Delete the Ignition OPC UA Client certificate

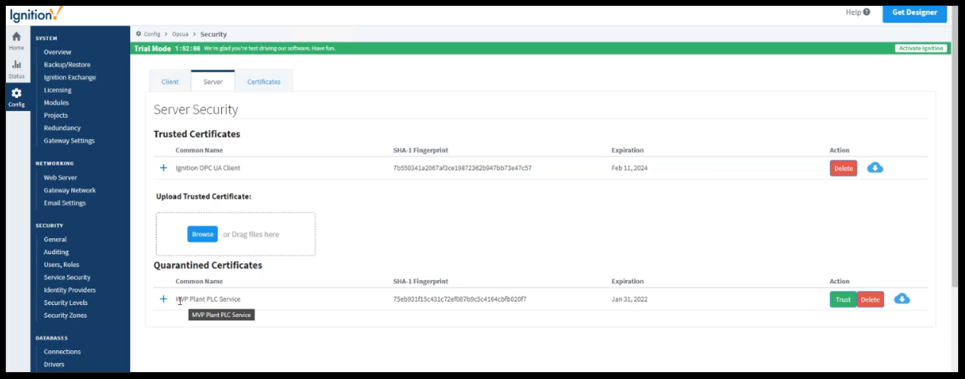[x=843, y=168]
